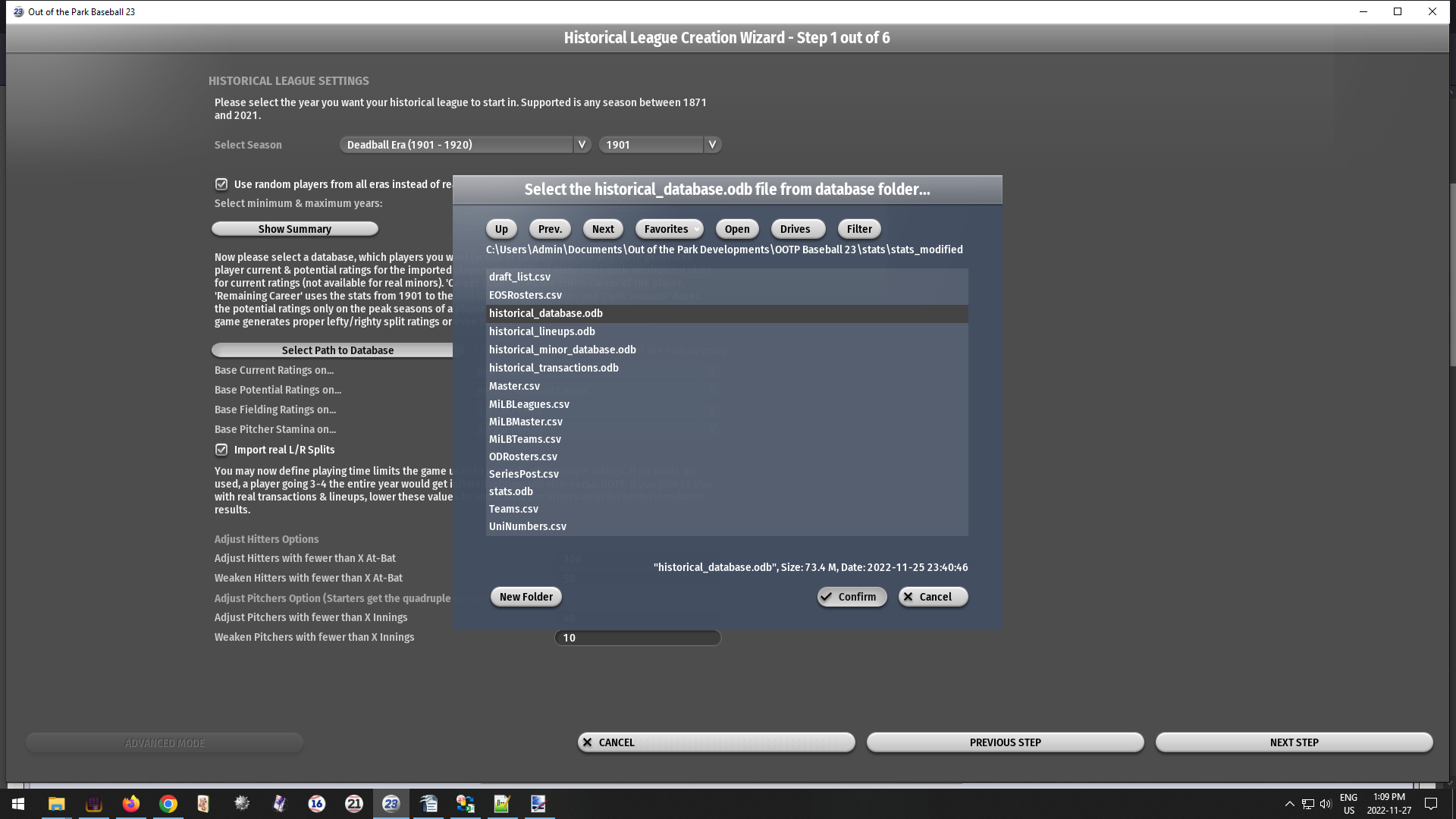Open the green notepad editor taskbar icon
Image resolution: width=1456 pixels, height=819 pixels.
click(x=502, y=804)
